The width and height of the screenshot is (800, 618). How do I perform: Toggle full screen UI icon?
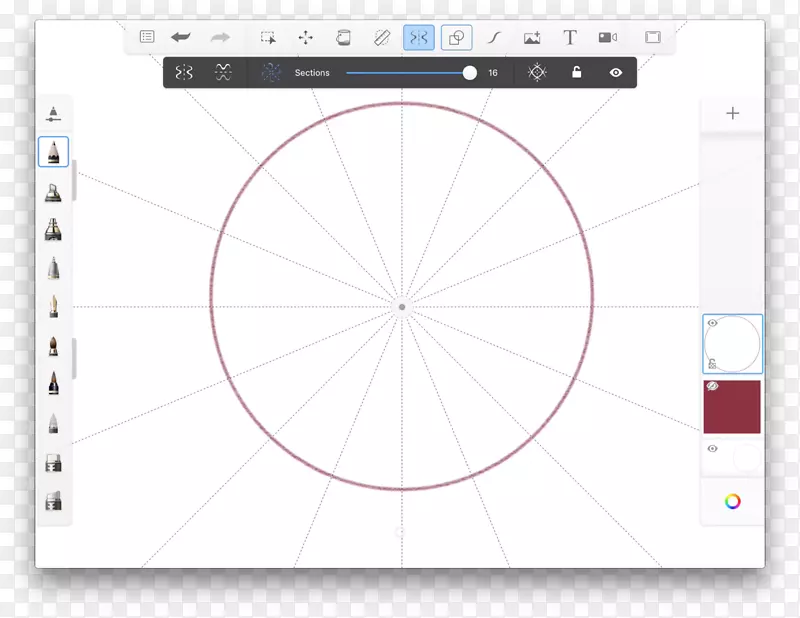coord(653,37)
